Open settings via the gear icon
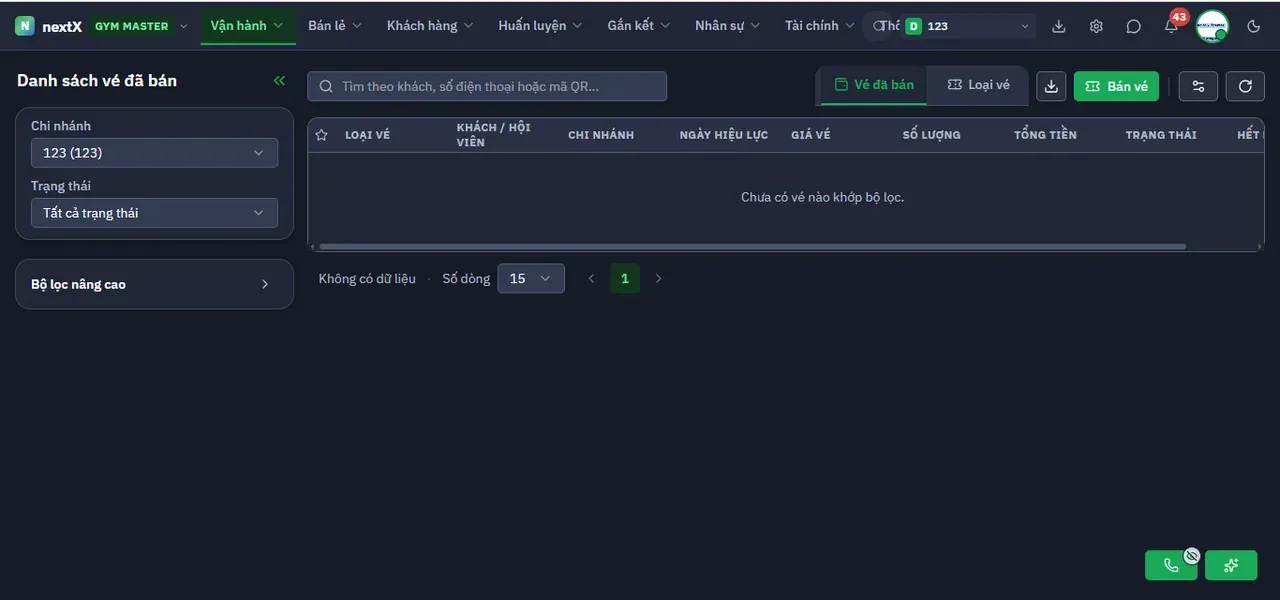 coord(1096,26)
